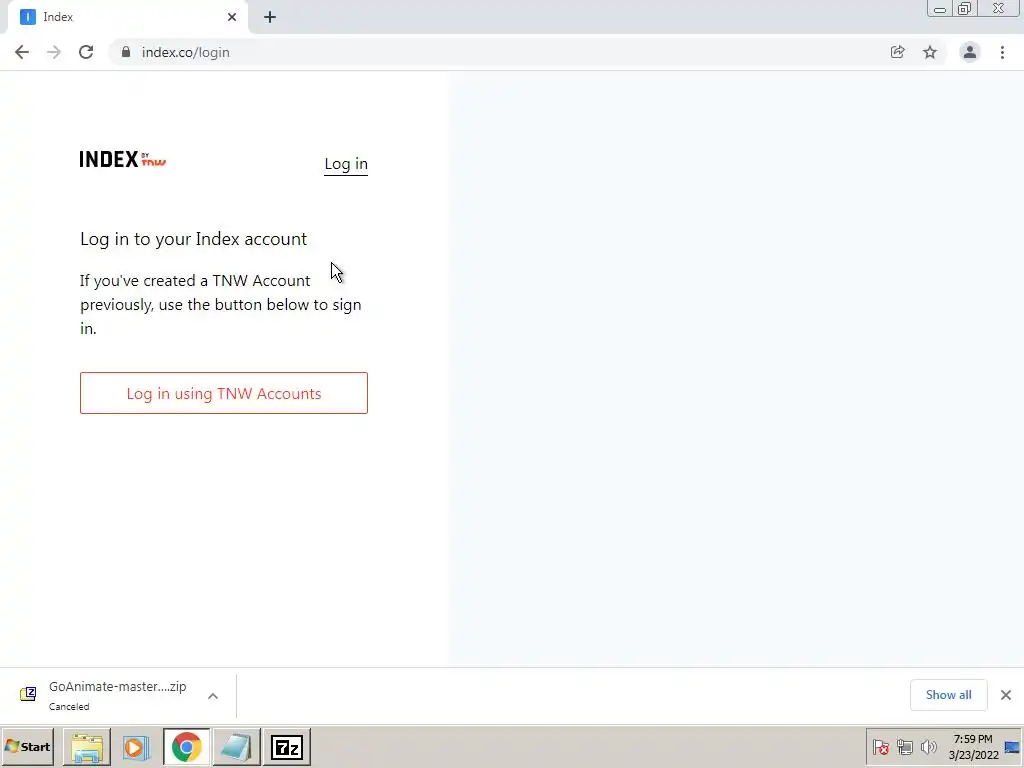This screenshot has width=1024, height=768.
Task: Open the Chrome profile avatar menu
Action: [x=970, y=52]
